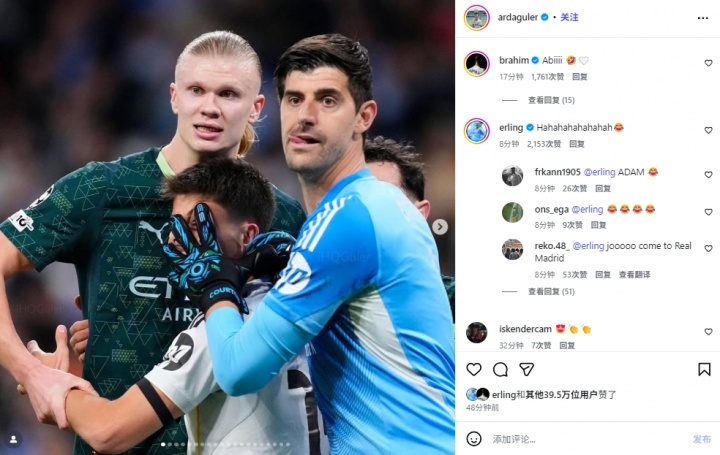Like the post with heart icon
Viewport: 720px width, 455px height.
tap(474, 369)
